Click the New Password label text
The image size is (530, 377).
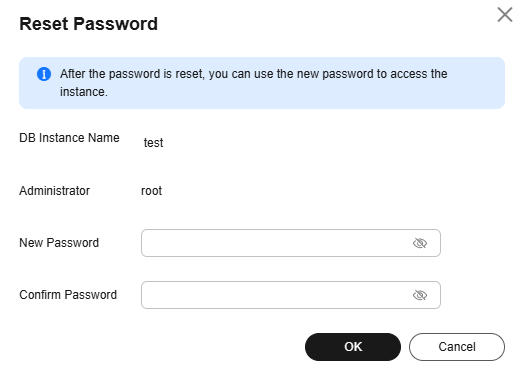pyautogui.click(x=59, y=243)
